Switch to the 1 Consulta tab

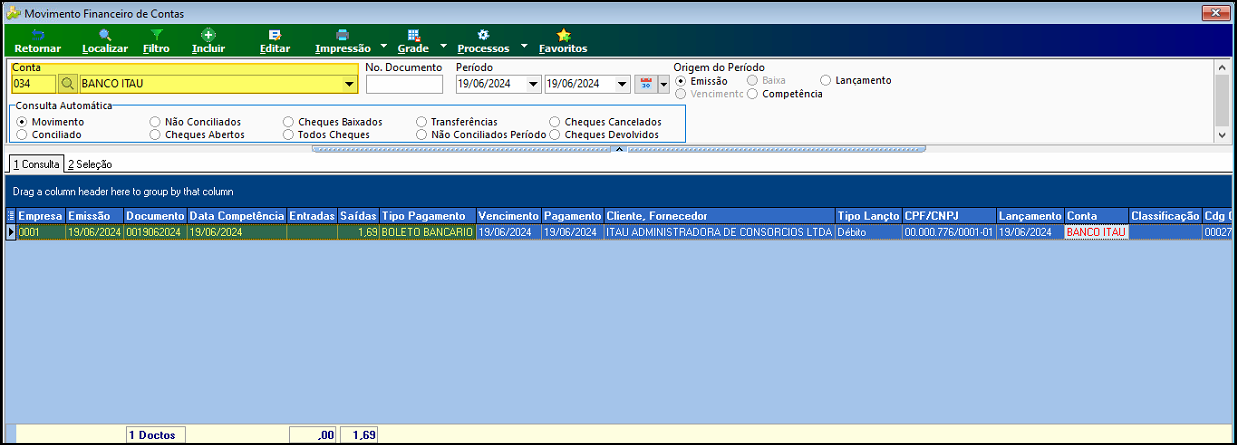36,164
